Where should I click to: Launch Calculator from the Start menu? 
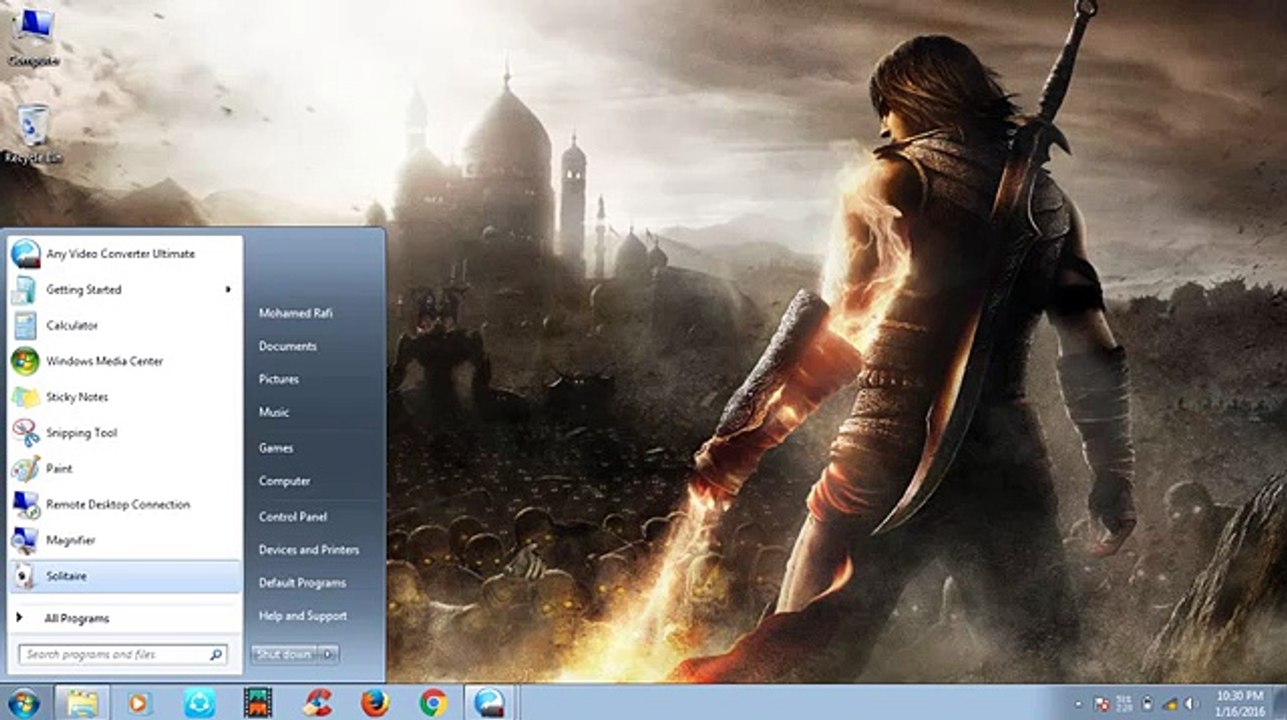tap(125, 326)
